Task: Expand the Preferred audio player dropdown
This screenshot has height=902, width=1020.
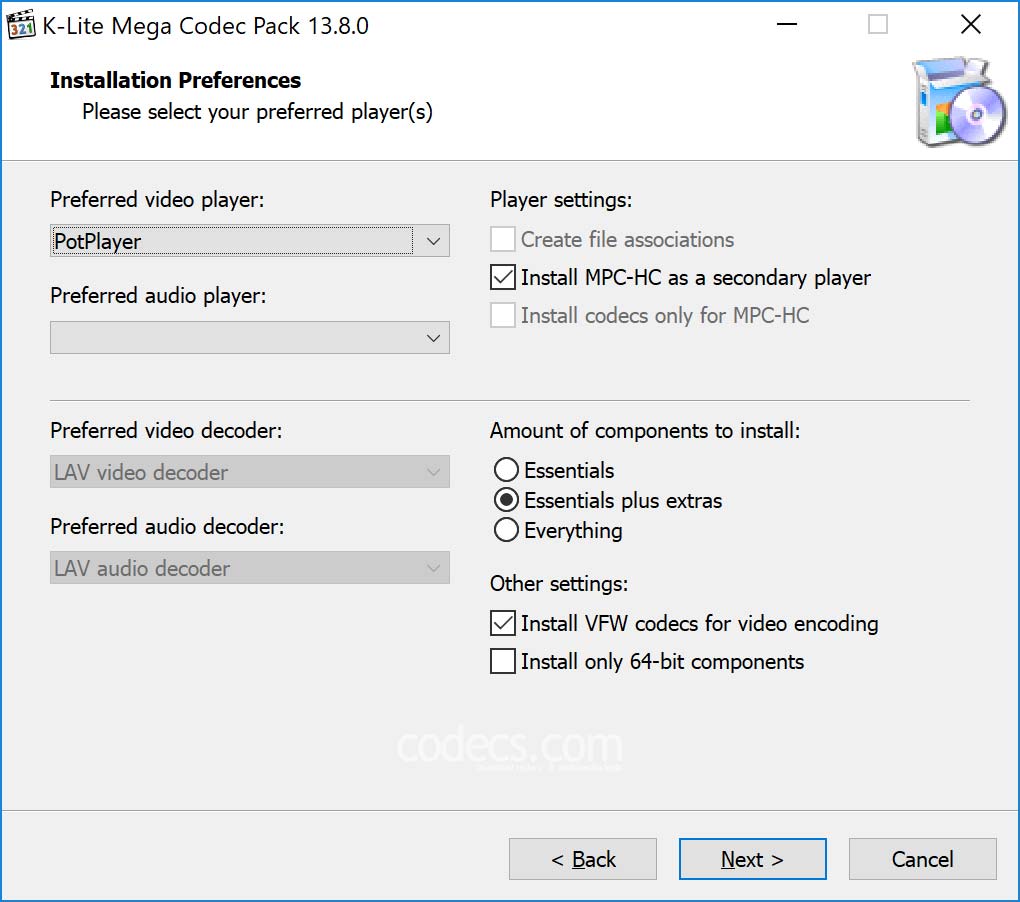Action: point(249,338)
